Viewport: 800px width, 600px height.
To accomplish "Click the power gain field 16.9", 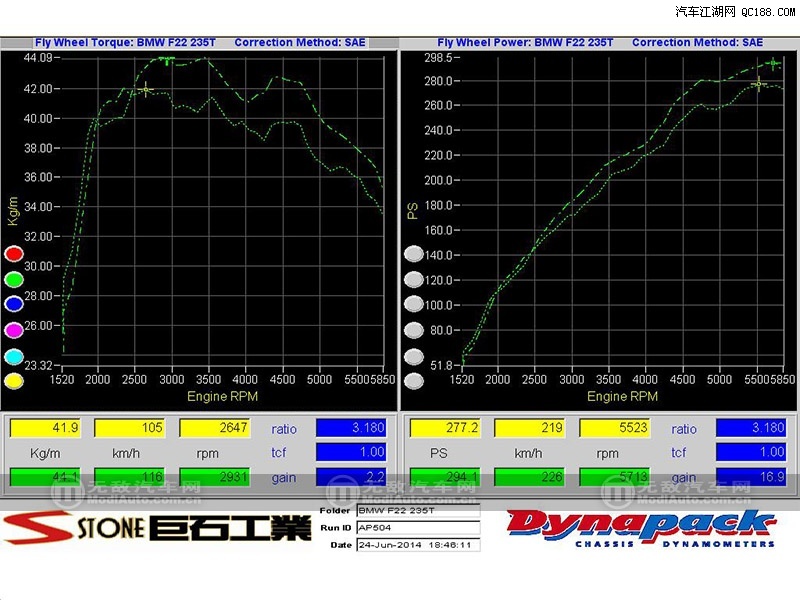I will [x=751, y=477].
